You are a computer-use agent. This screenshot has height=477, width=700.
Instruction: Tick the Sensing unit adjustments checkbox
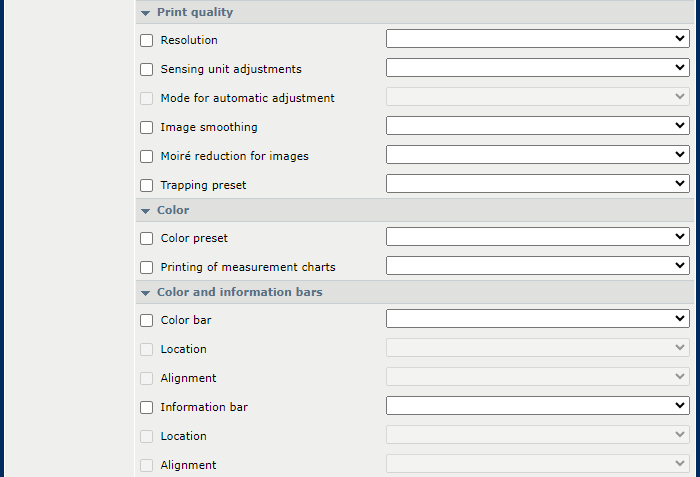click(146, 70)
